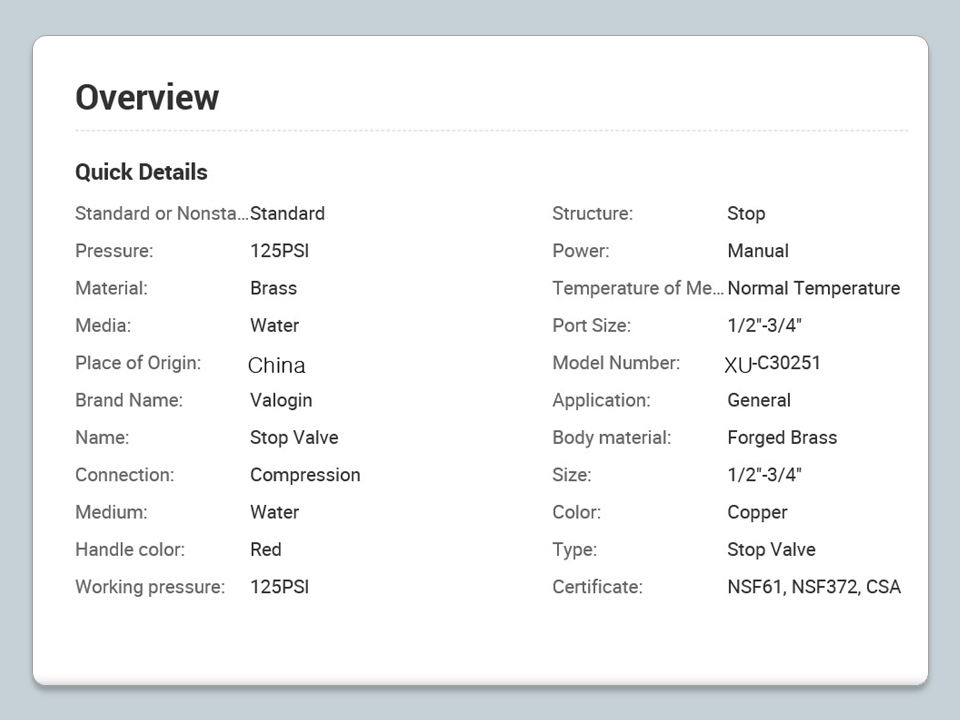This screenshot has height=720, width=960.
Task: Click the Manual power value
Action: tap(758, 251)
